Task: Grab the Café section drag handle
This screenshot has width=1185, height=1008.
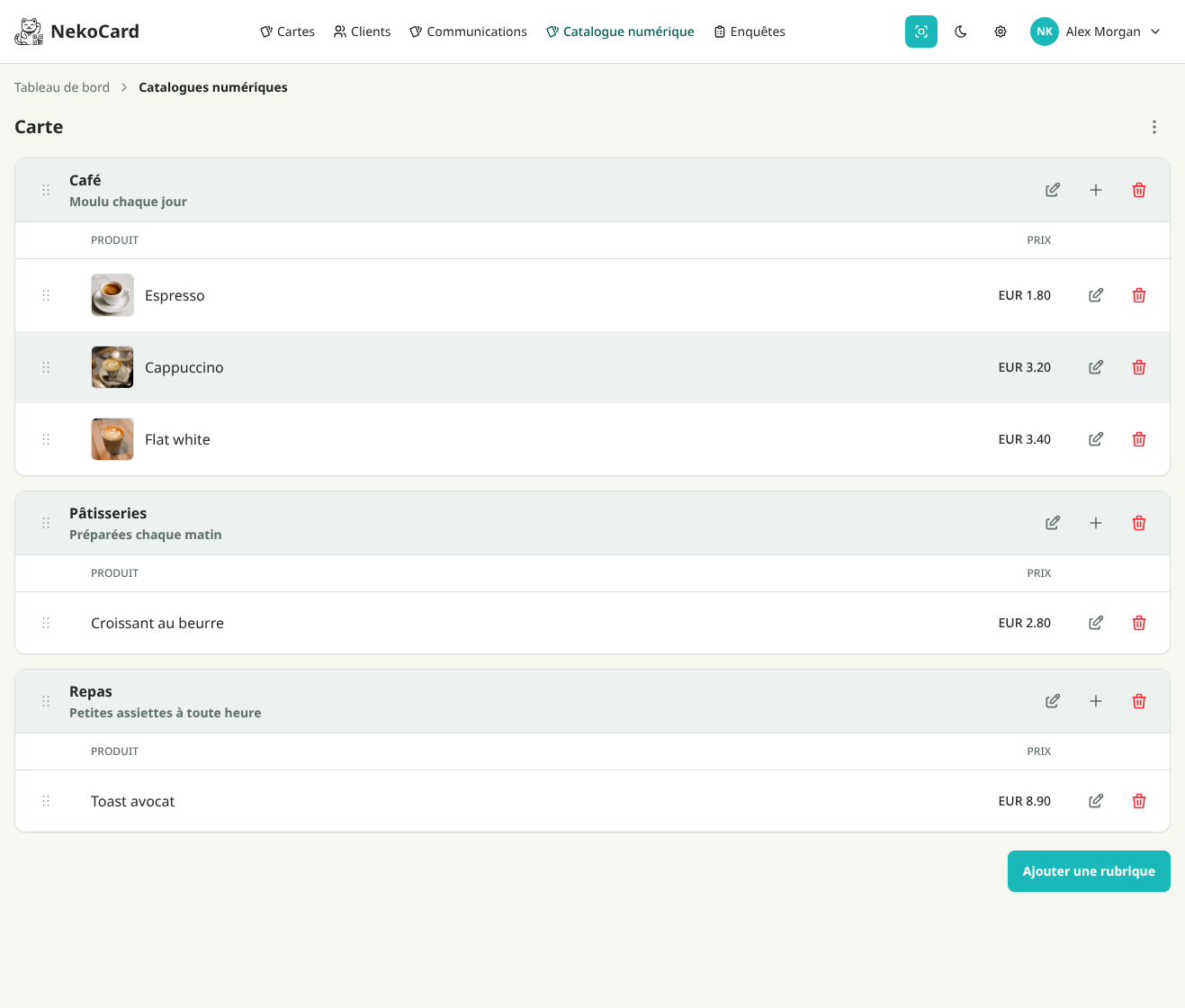Action: click(x=46, y=190)
